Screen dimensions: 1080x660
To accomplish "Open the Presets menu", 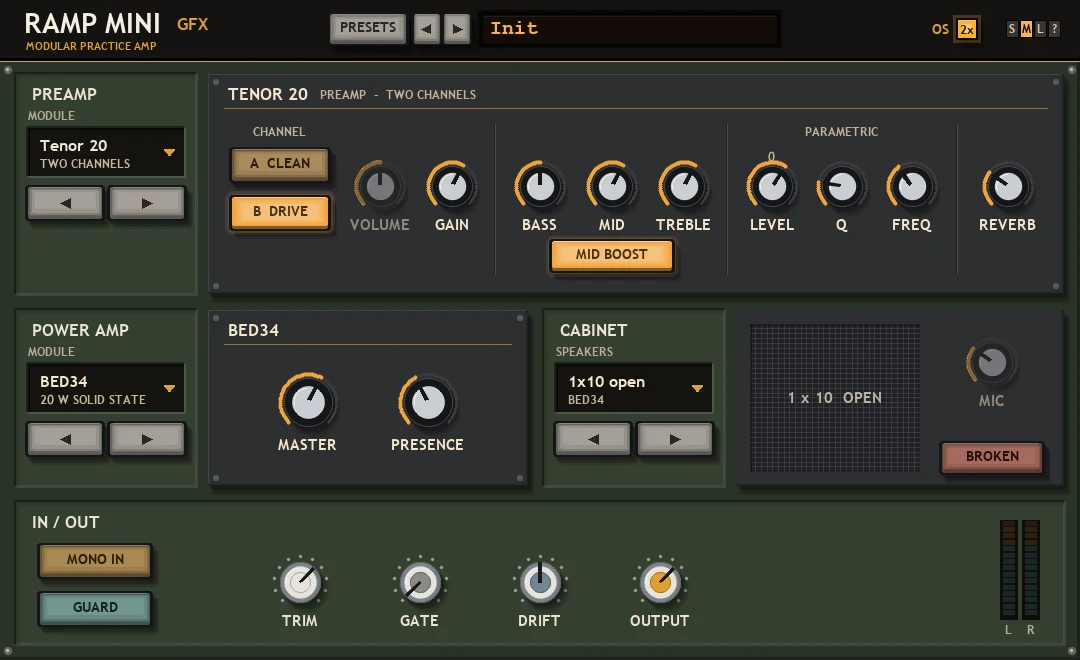I will [368, 28].
